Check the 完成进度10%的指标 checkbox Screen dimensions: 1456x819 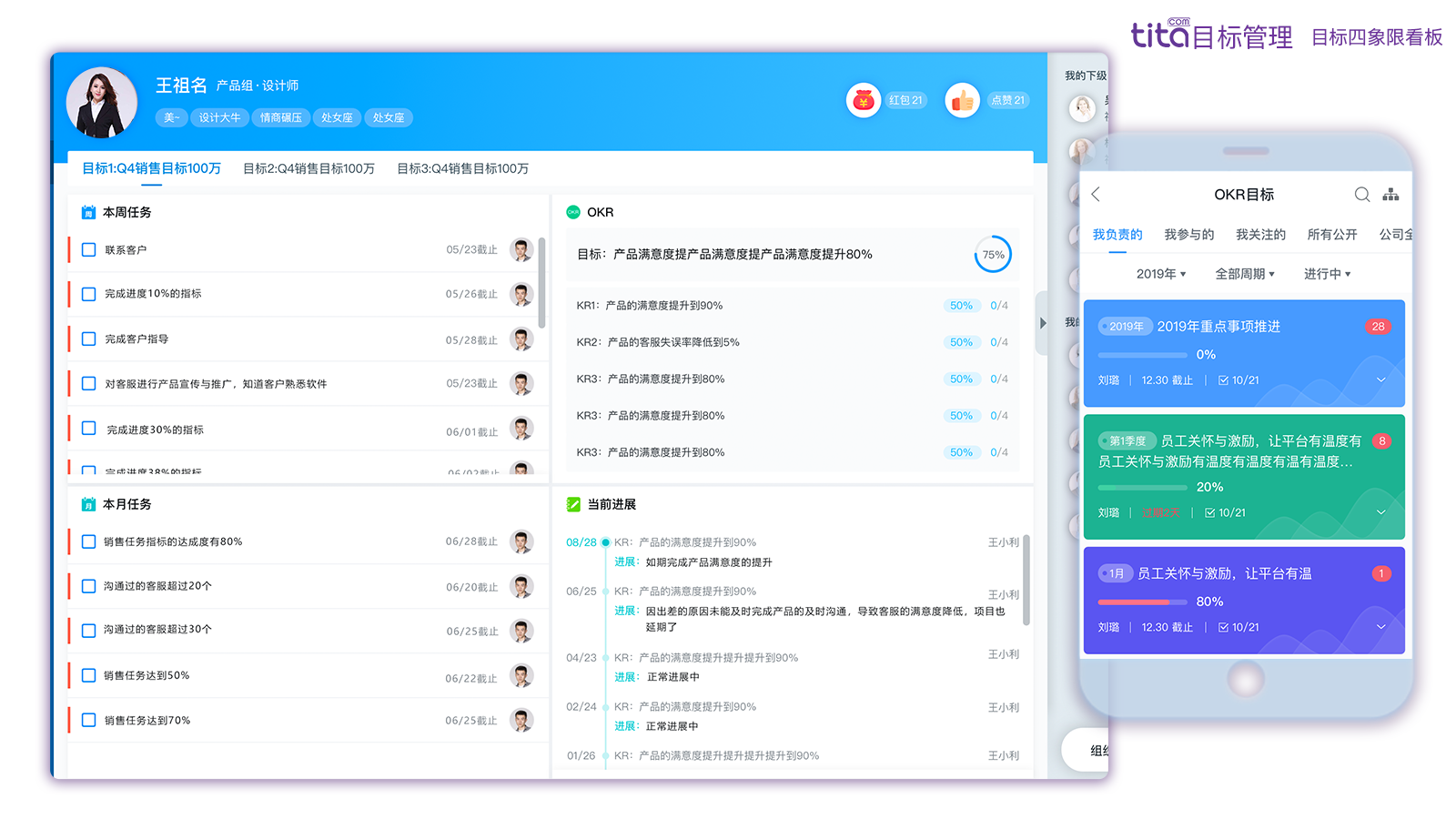tap(88, 294)
